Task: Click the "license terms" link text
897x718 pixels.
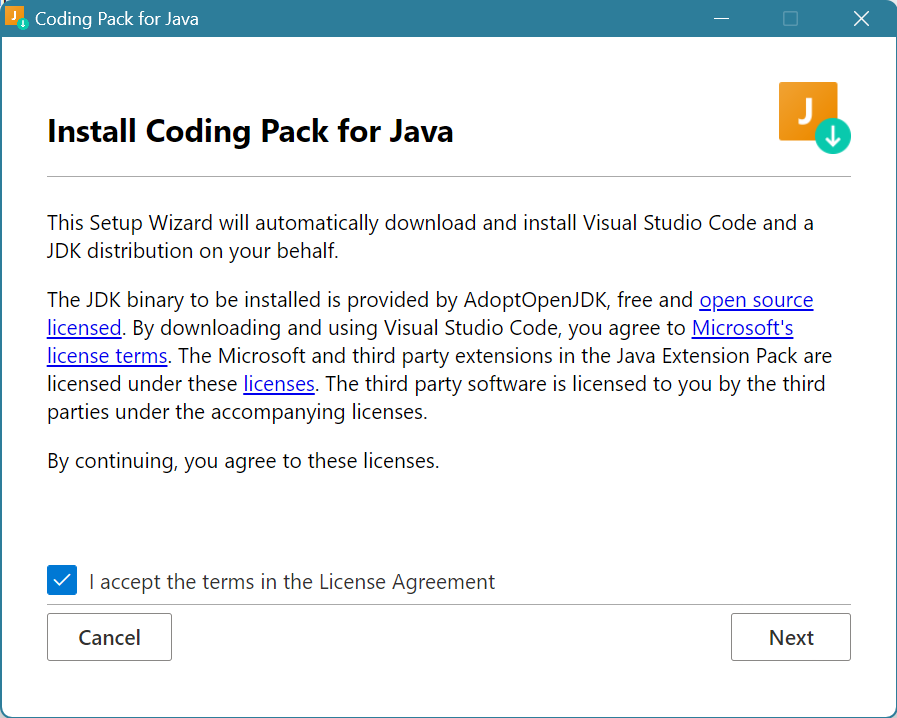Action: point(107,356)
